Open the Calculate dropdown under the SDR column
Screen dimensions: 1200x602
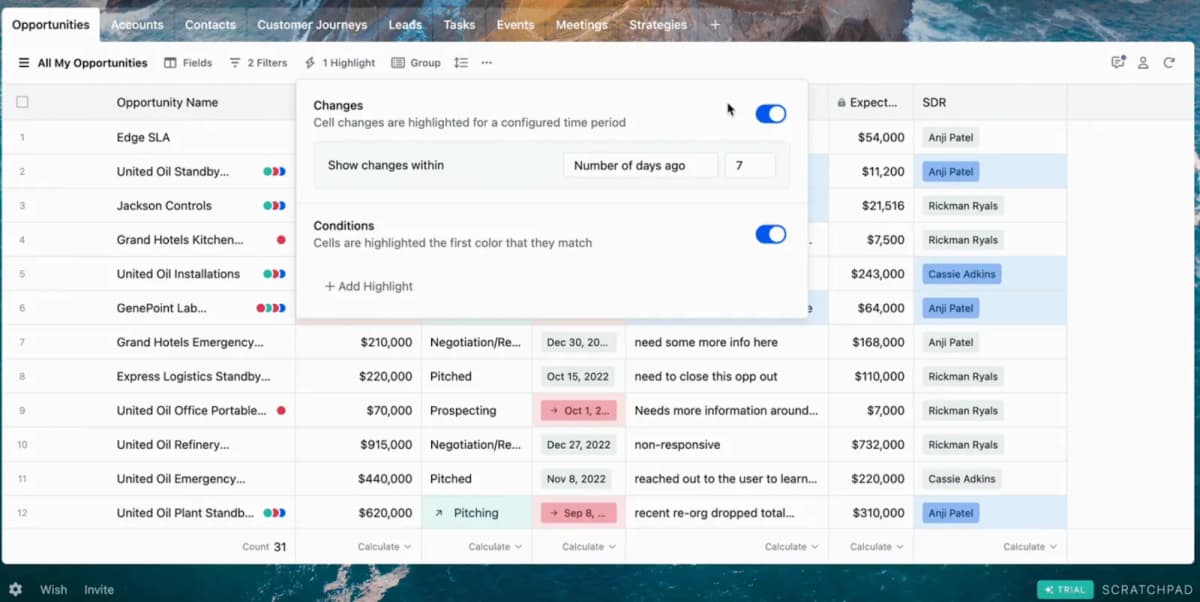1030,547
